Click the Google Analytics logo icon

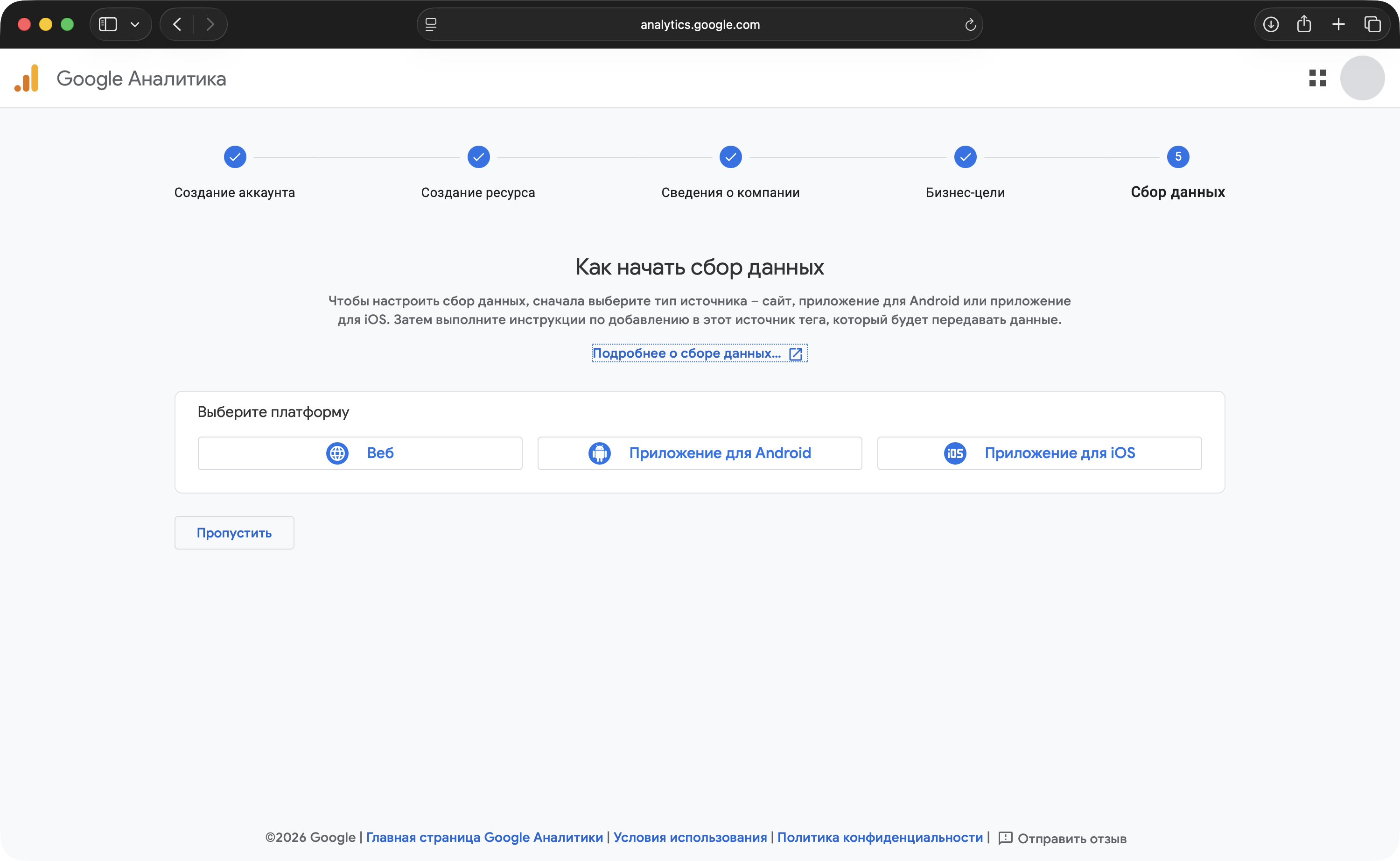coord(27,78)
